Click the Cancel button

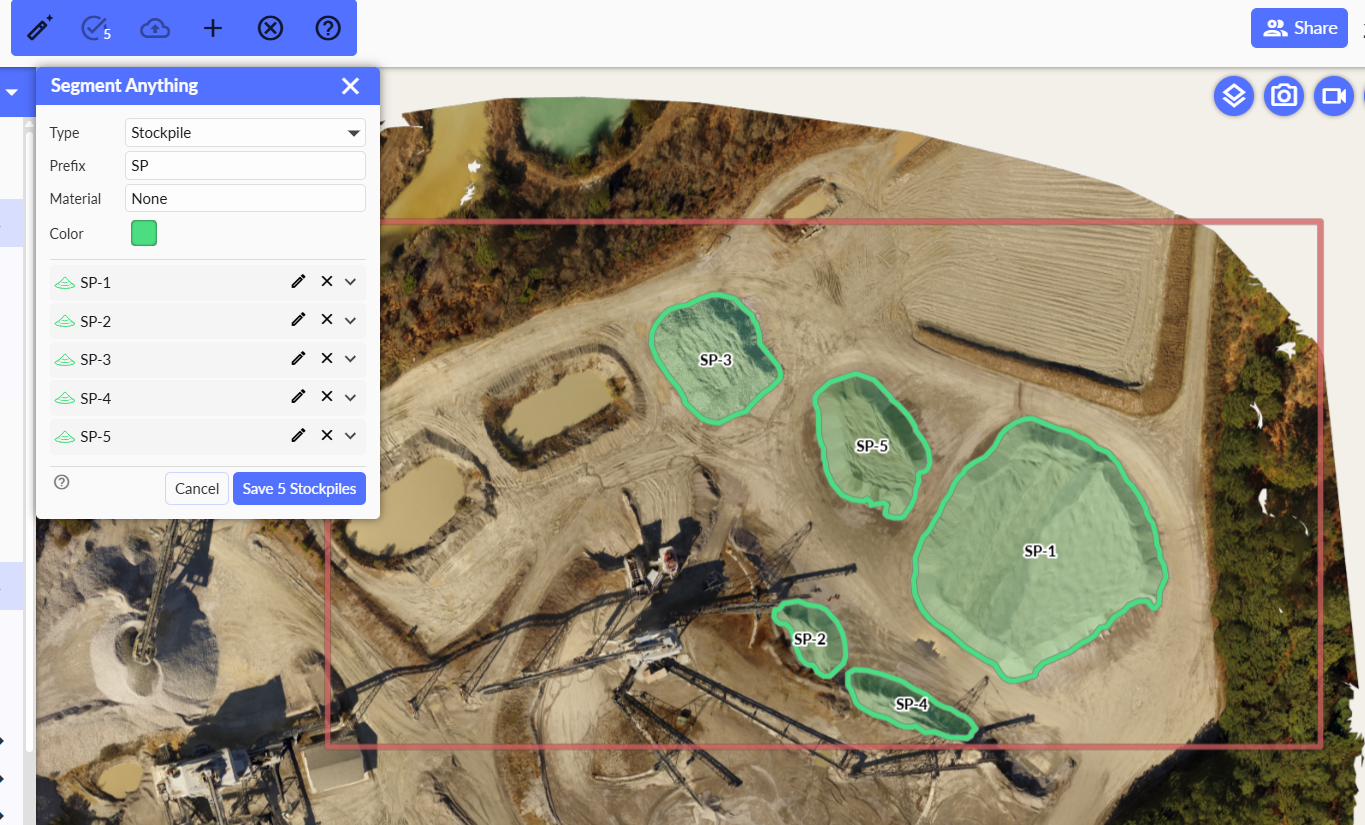(197, 489)
